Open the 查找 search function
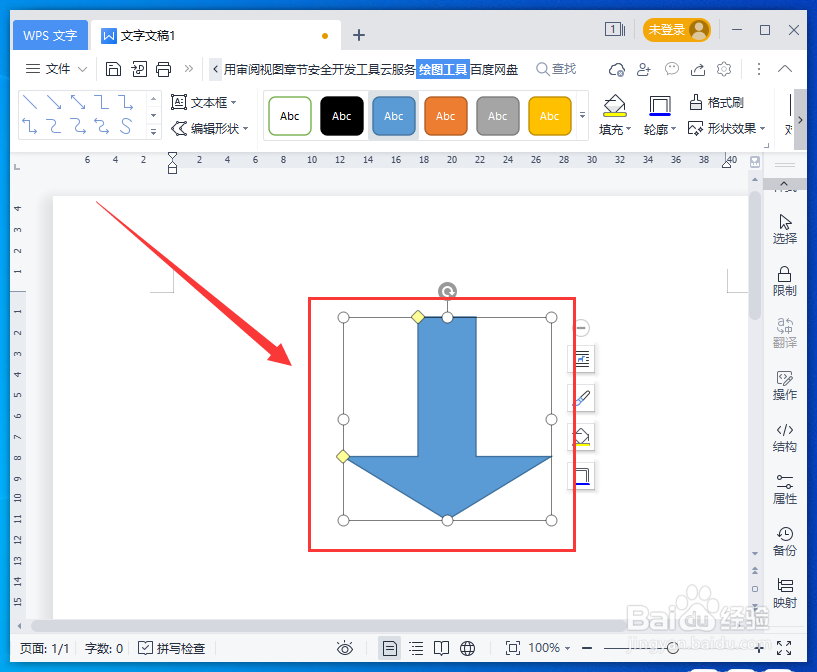 556,69
